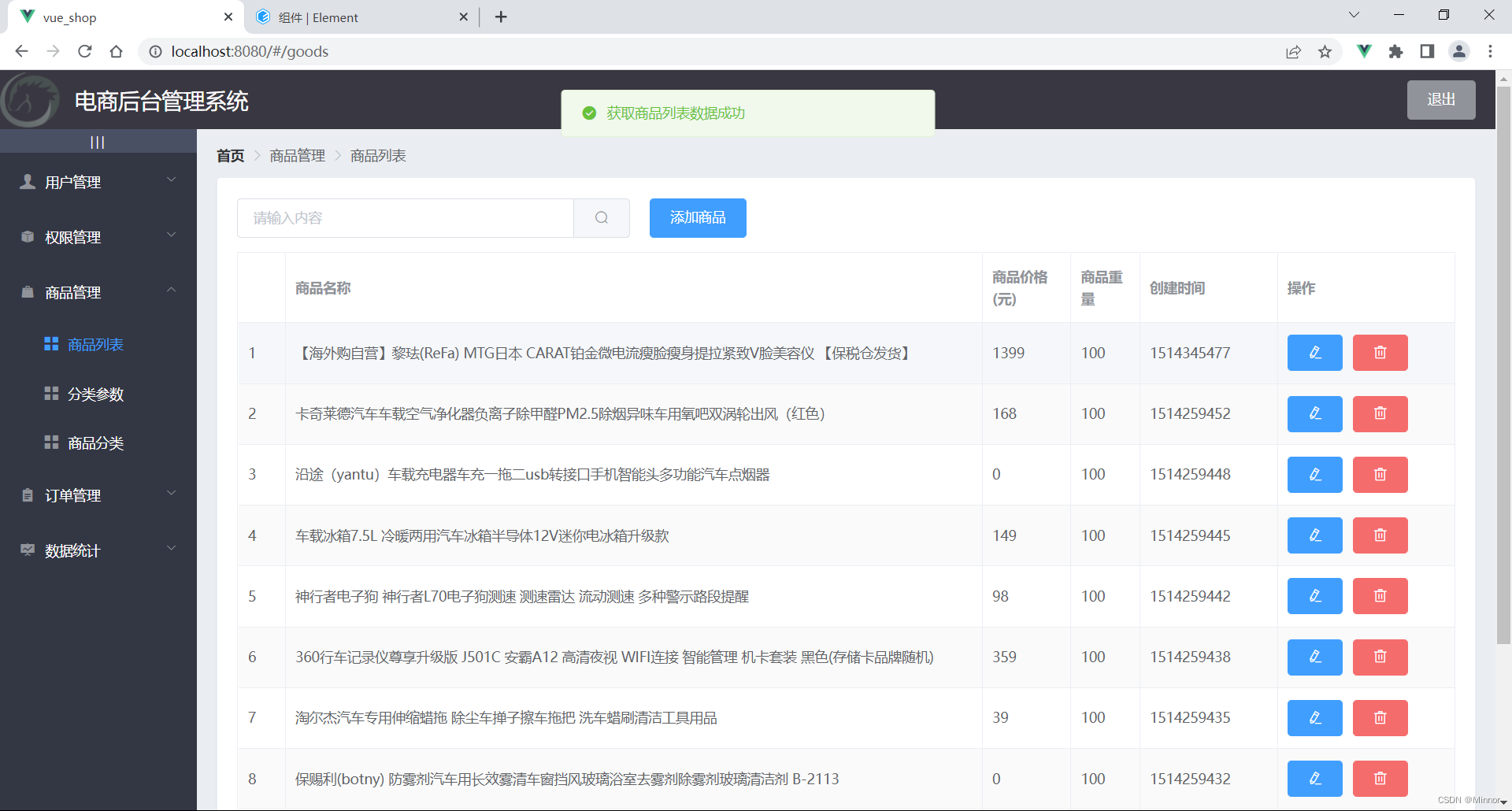Go back in browser history
The height and width of the screenshot is (811, 1512).
click(x=22, y=51)
